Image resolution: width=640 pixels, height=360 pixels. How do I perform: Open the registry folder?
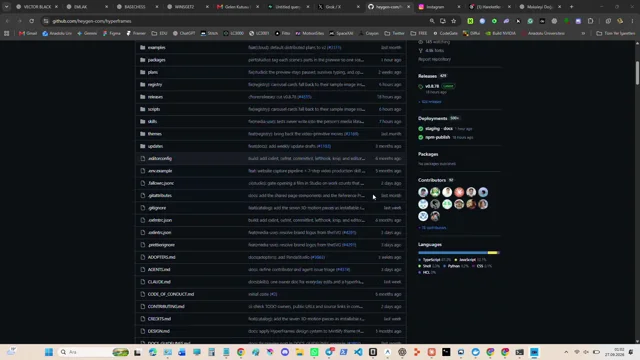pyautogui.click(x=155, y=84)
